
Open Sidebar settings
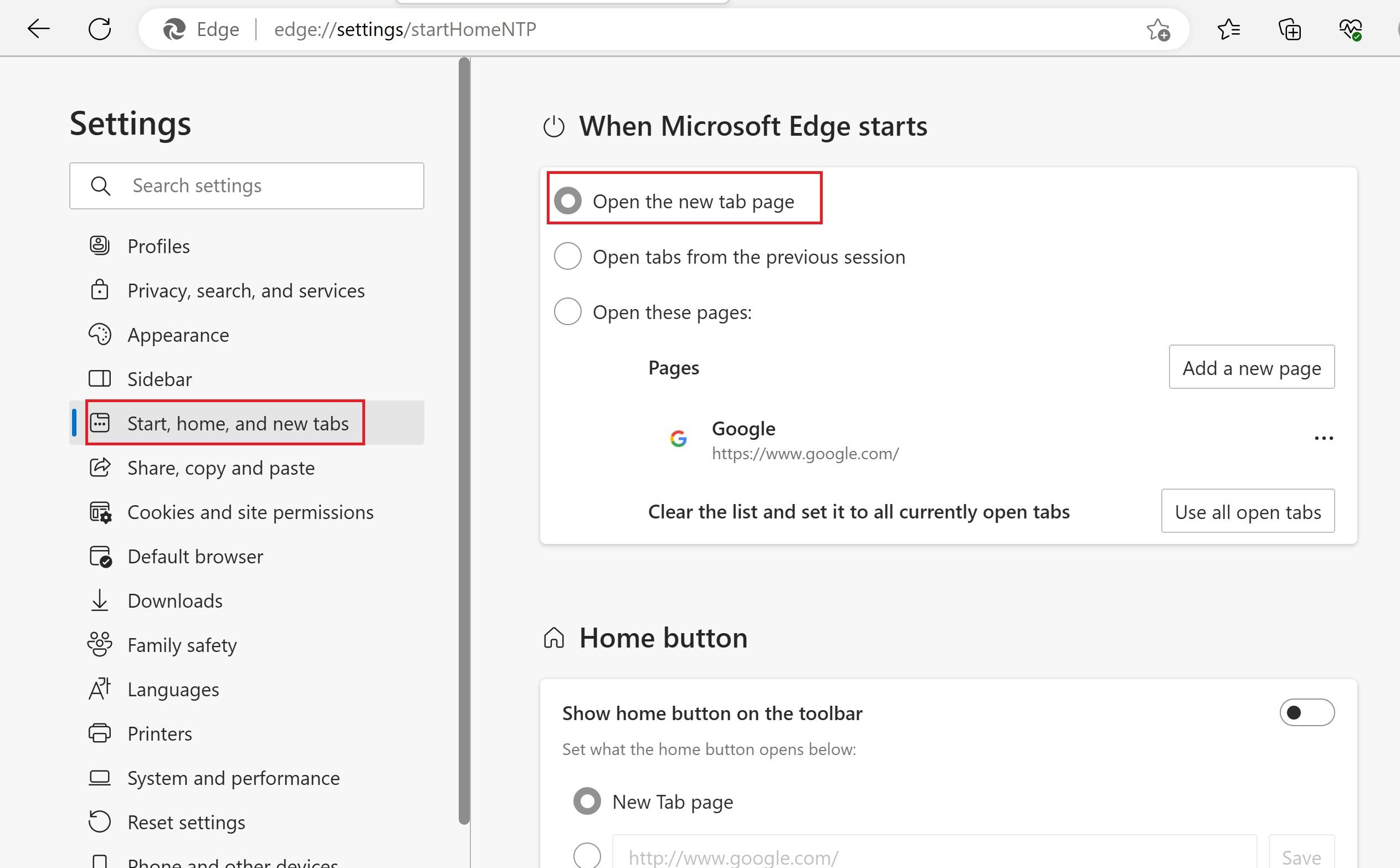[247, 379]
